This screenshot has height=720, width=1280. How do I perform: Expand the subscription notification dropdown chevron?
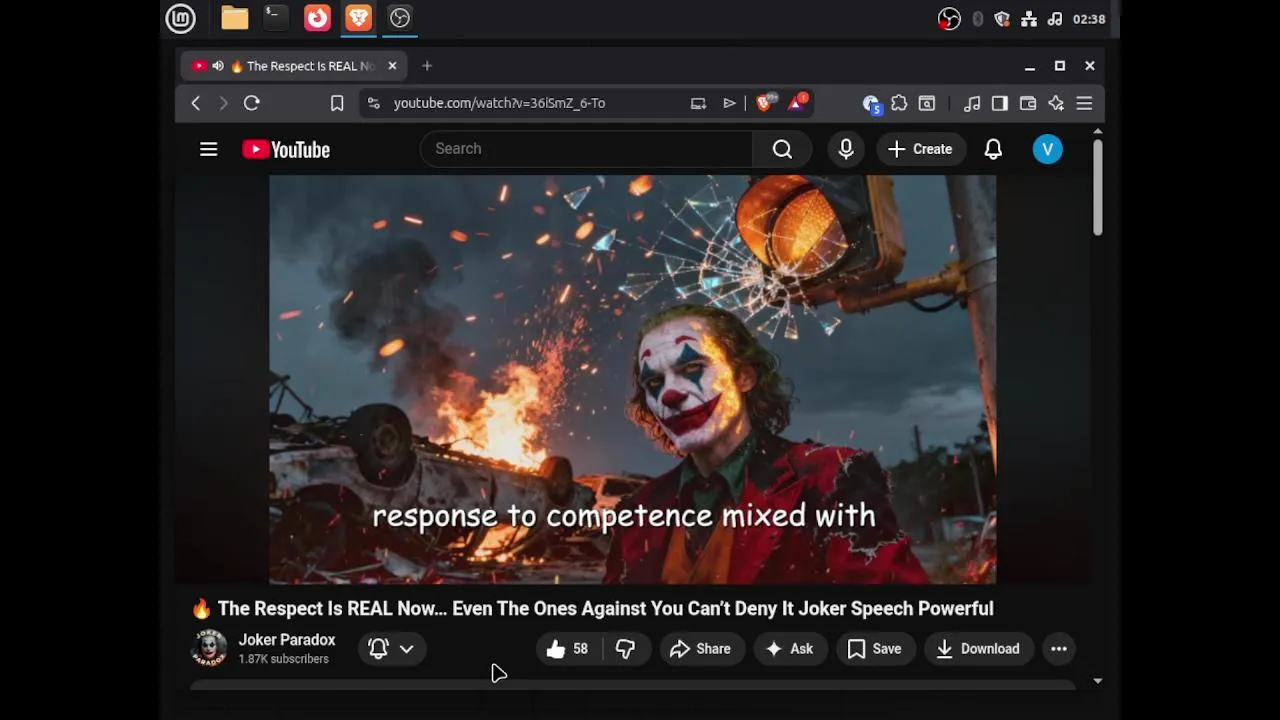tap(406, 649)
